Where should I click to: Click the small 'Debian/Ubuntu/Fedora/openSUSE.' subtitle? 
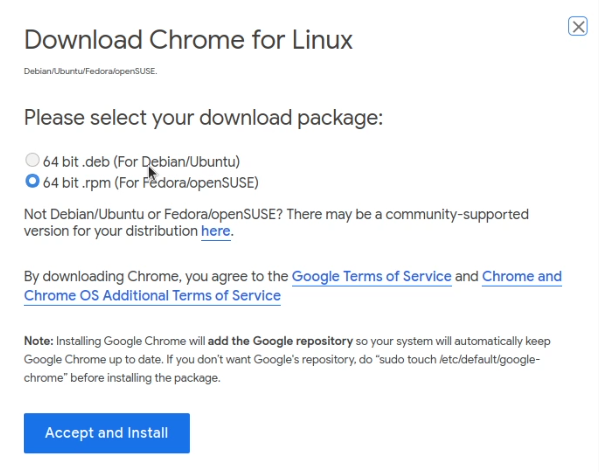[91, 71]
